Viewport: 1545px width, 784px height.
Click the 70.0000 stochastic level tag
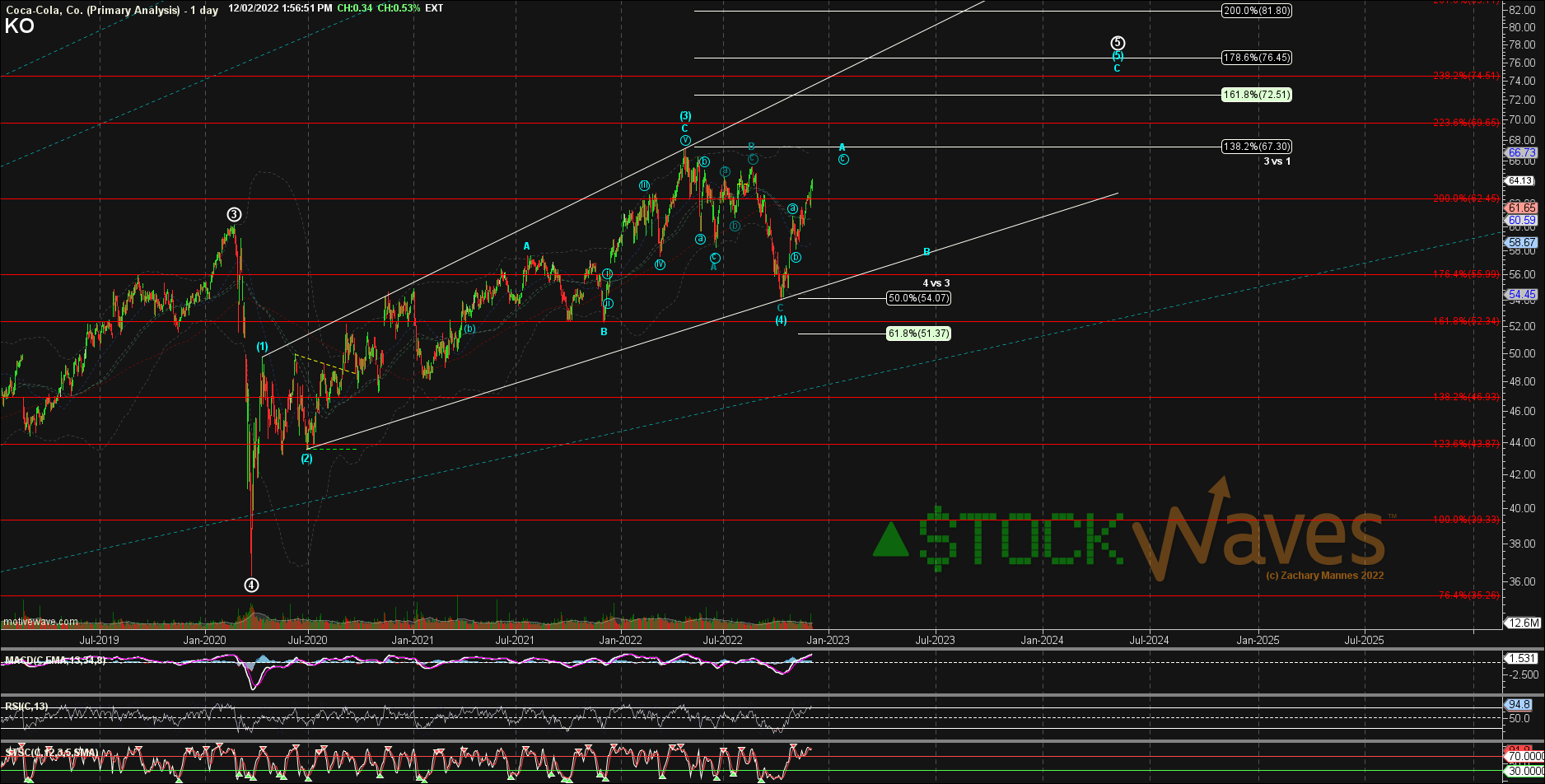point(1525,757)
